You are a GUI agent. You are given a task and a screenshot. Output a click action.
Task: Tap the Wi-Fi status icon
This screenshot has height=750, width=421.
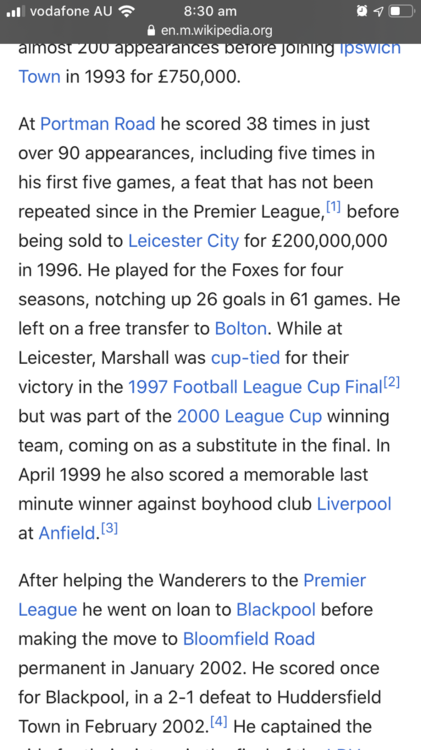click(126, 11)
